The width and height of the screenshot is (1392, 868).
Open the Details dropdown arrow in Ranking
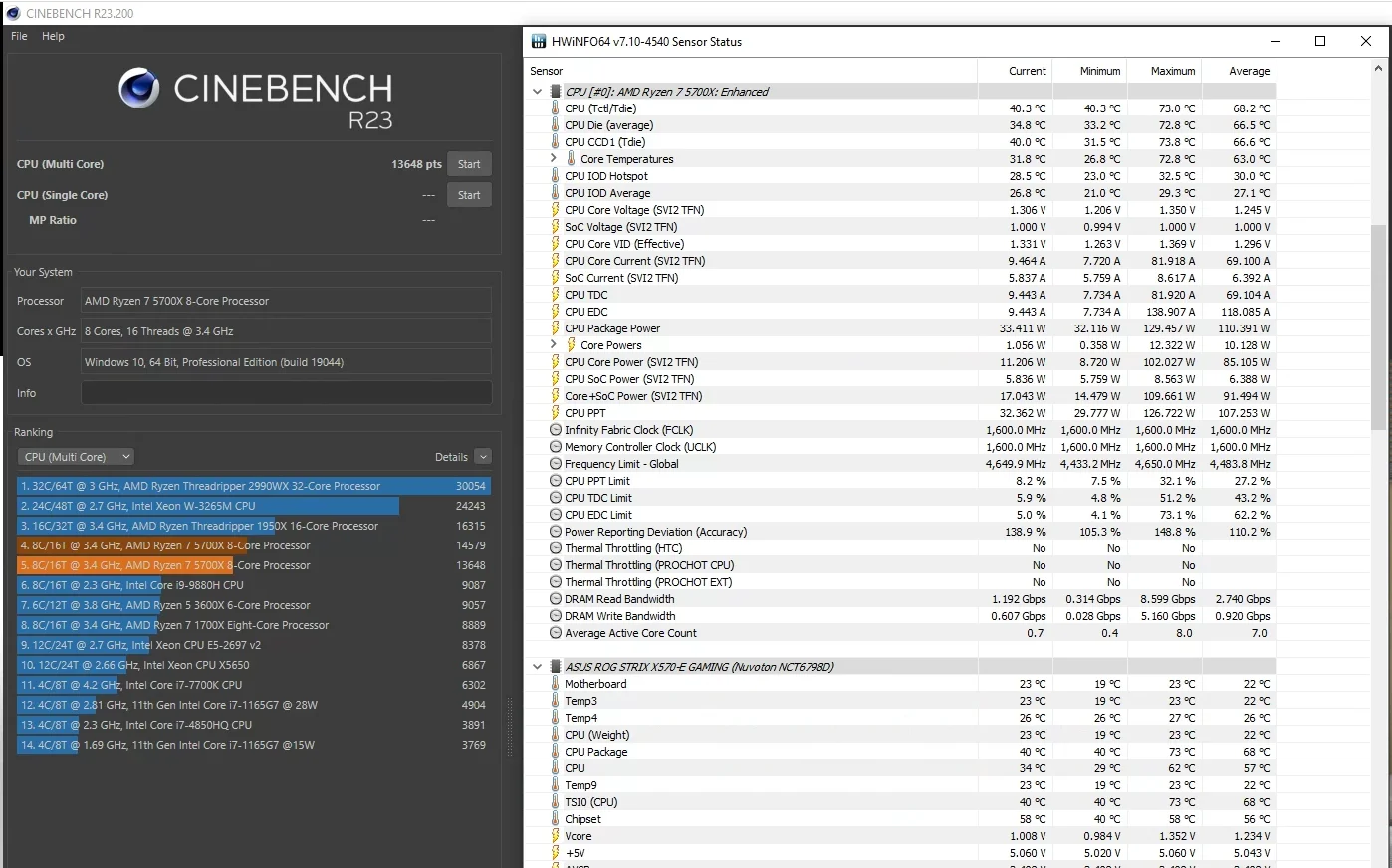coord(483,457)
